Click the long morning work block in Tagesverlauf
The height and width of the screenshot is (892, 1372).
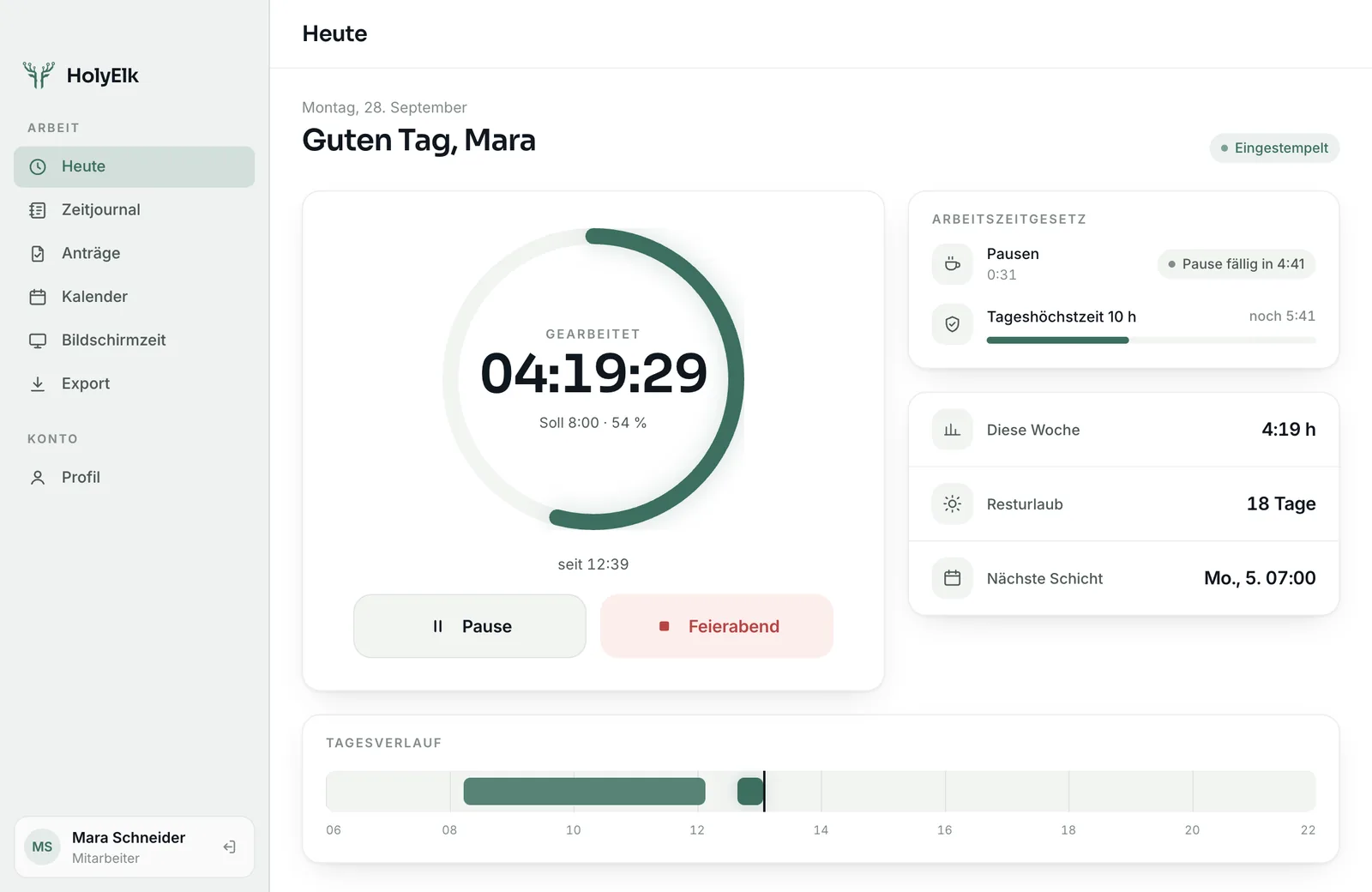coord(584,792)
